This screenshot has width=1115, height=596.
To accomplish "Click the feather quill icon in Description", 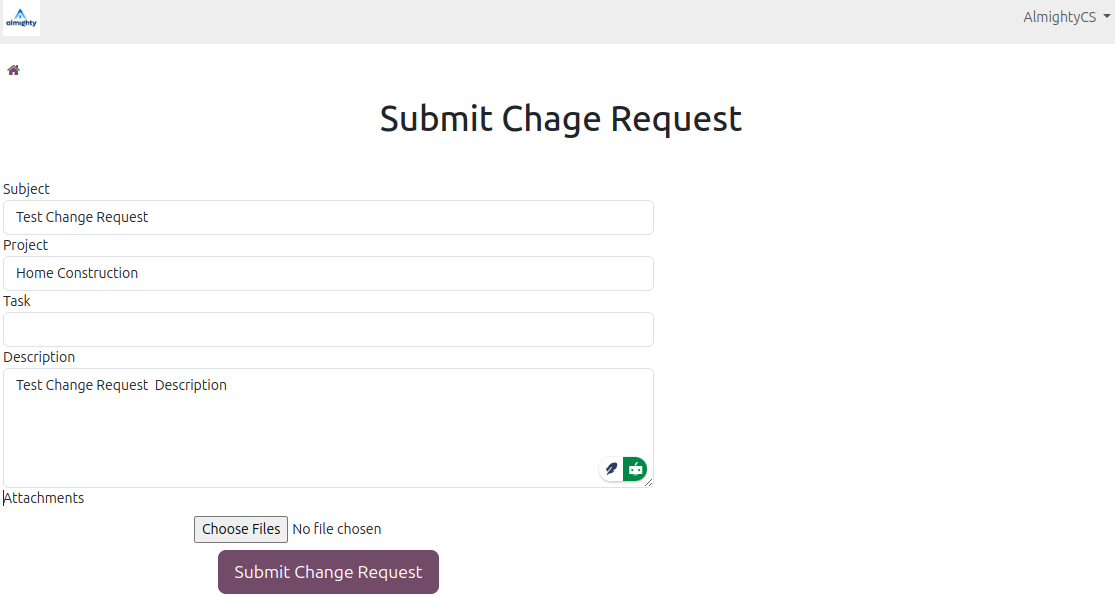I will [x=611, y=468].
